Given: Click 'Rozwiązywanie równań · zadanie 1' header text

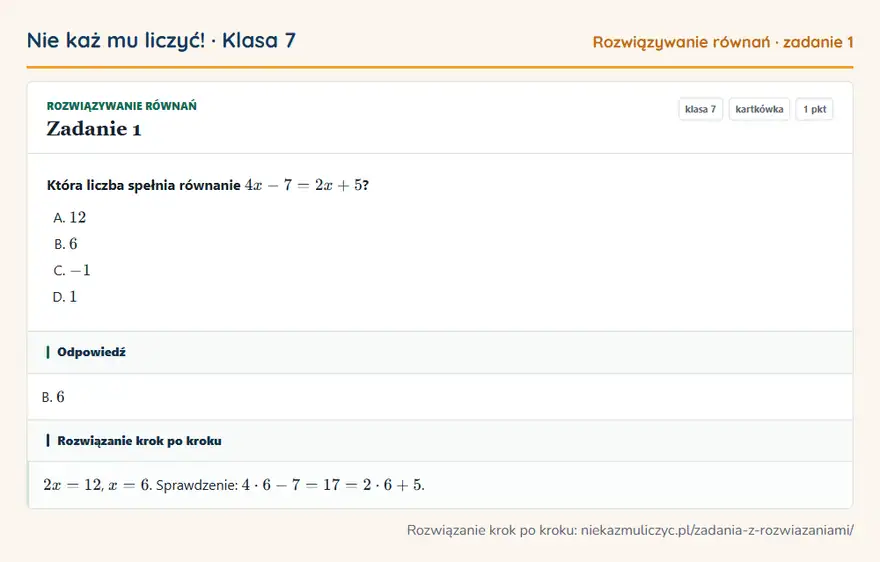Looking at the screenshot, I should [723, 42].
